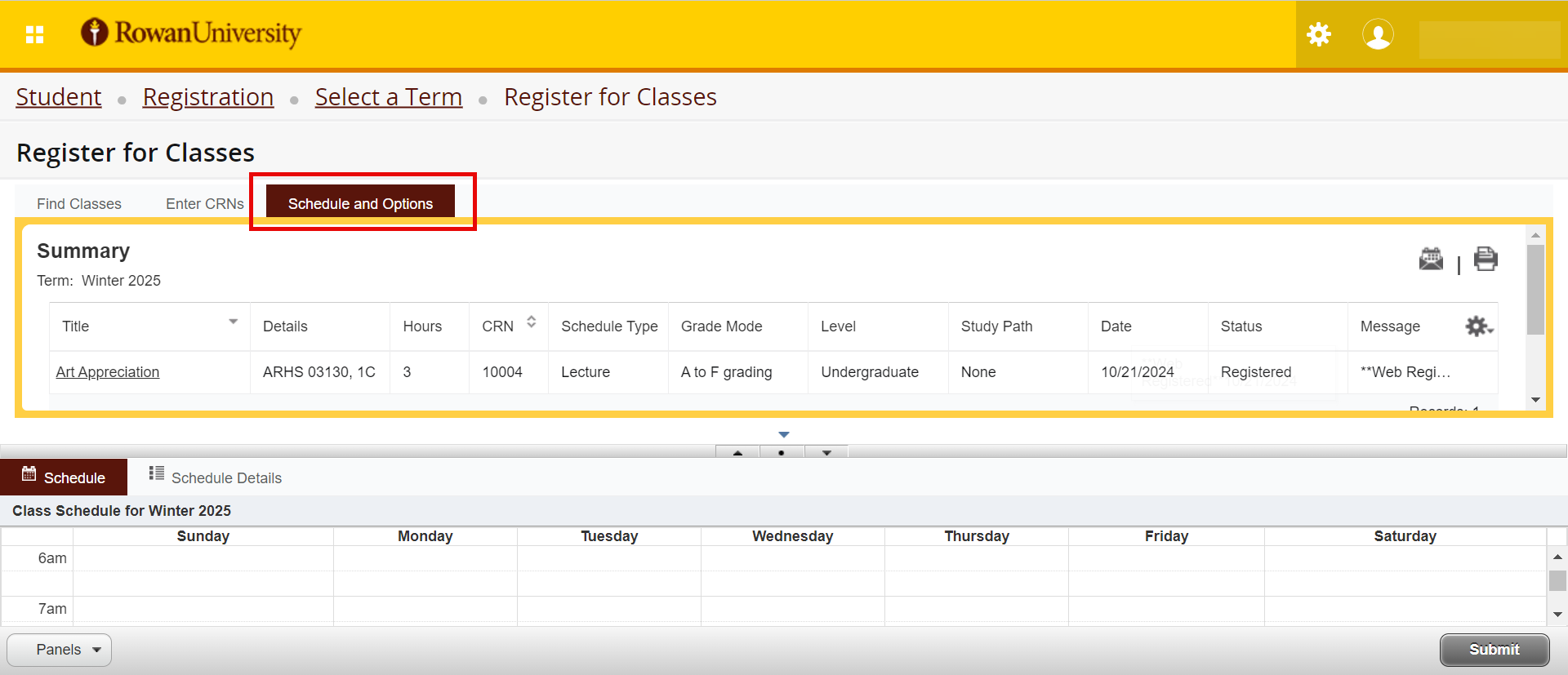Click the Registered status cell
Screen dimensions: 1568x675
[x=1278, y=372]
